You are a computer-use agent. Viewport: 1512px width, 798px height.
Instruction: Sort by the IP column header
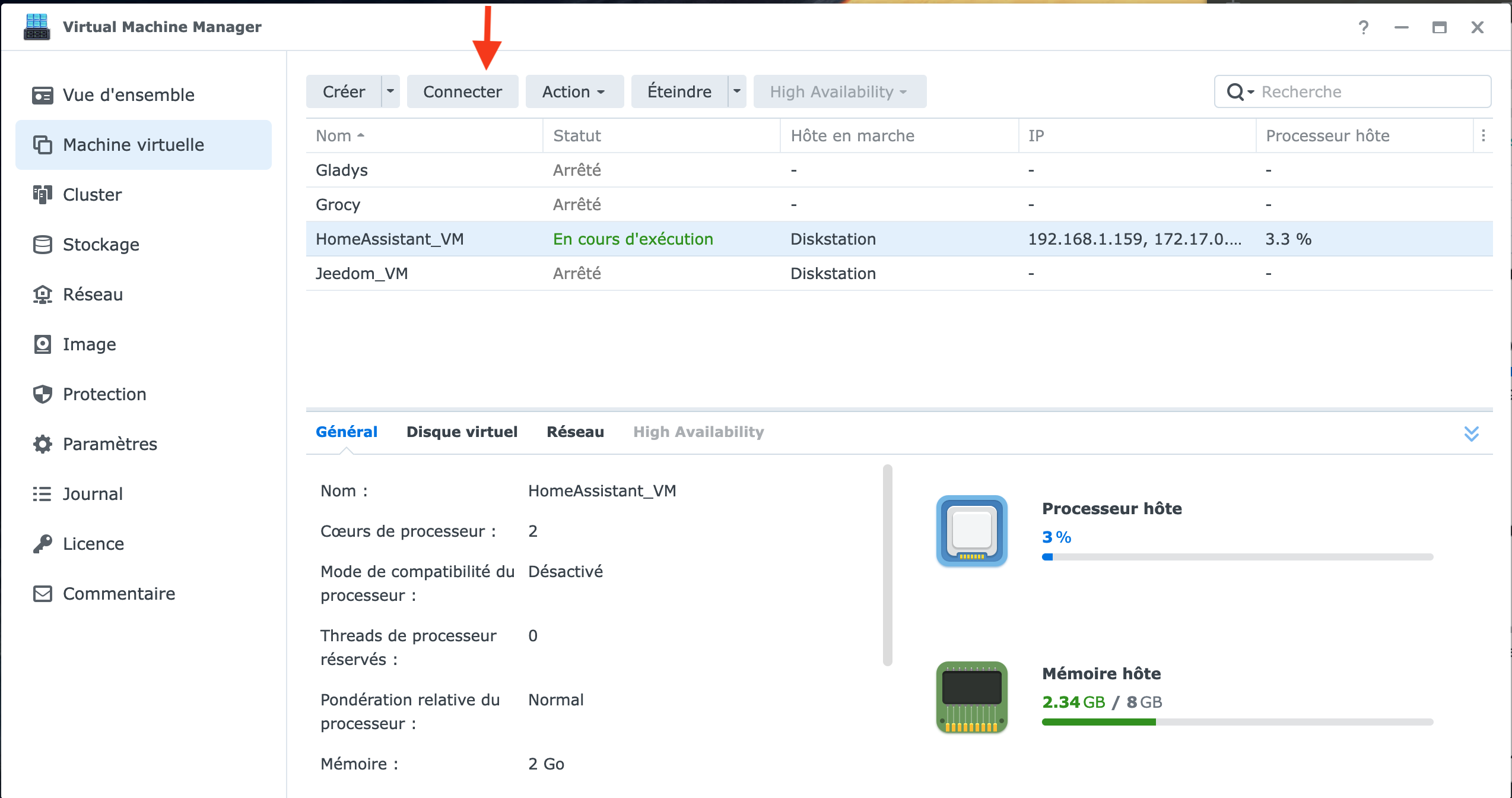tap(1137, 136)
